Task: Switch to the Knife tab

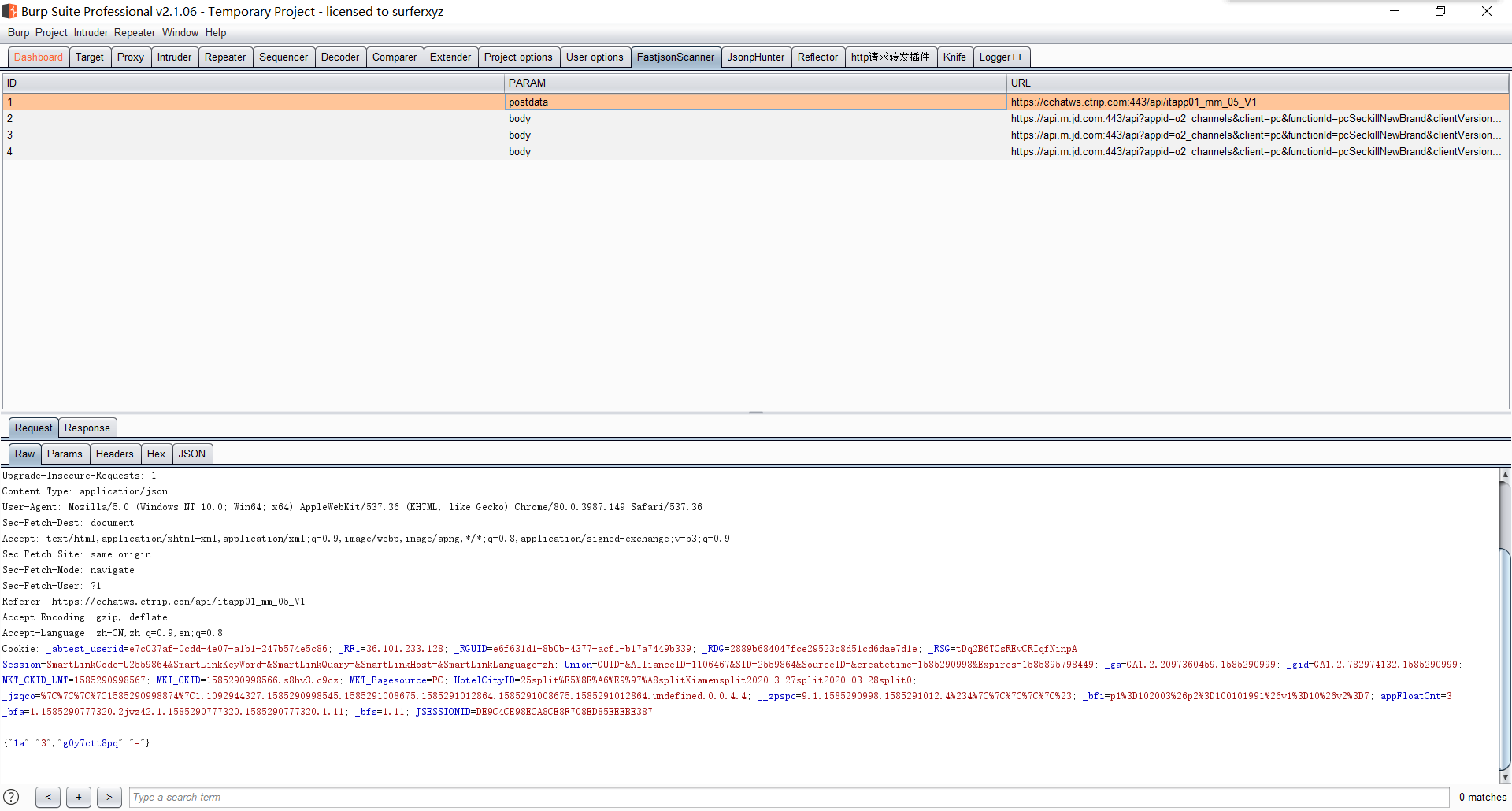Action: (x=954, y=57)
